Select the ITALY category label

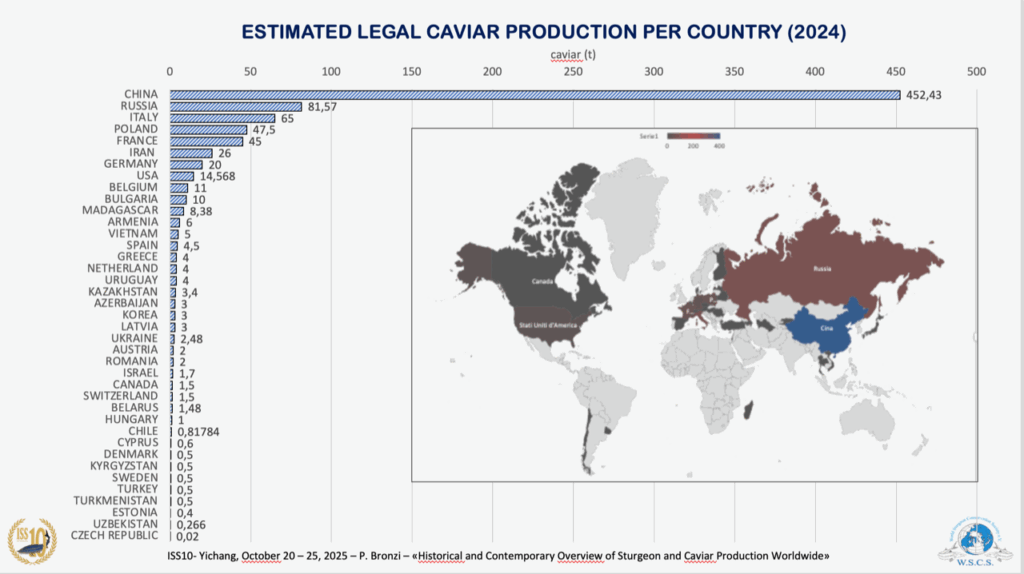tap(139, 118)
